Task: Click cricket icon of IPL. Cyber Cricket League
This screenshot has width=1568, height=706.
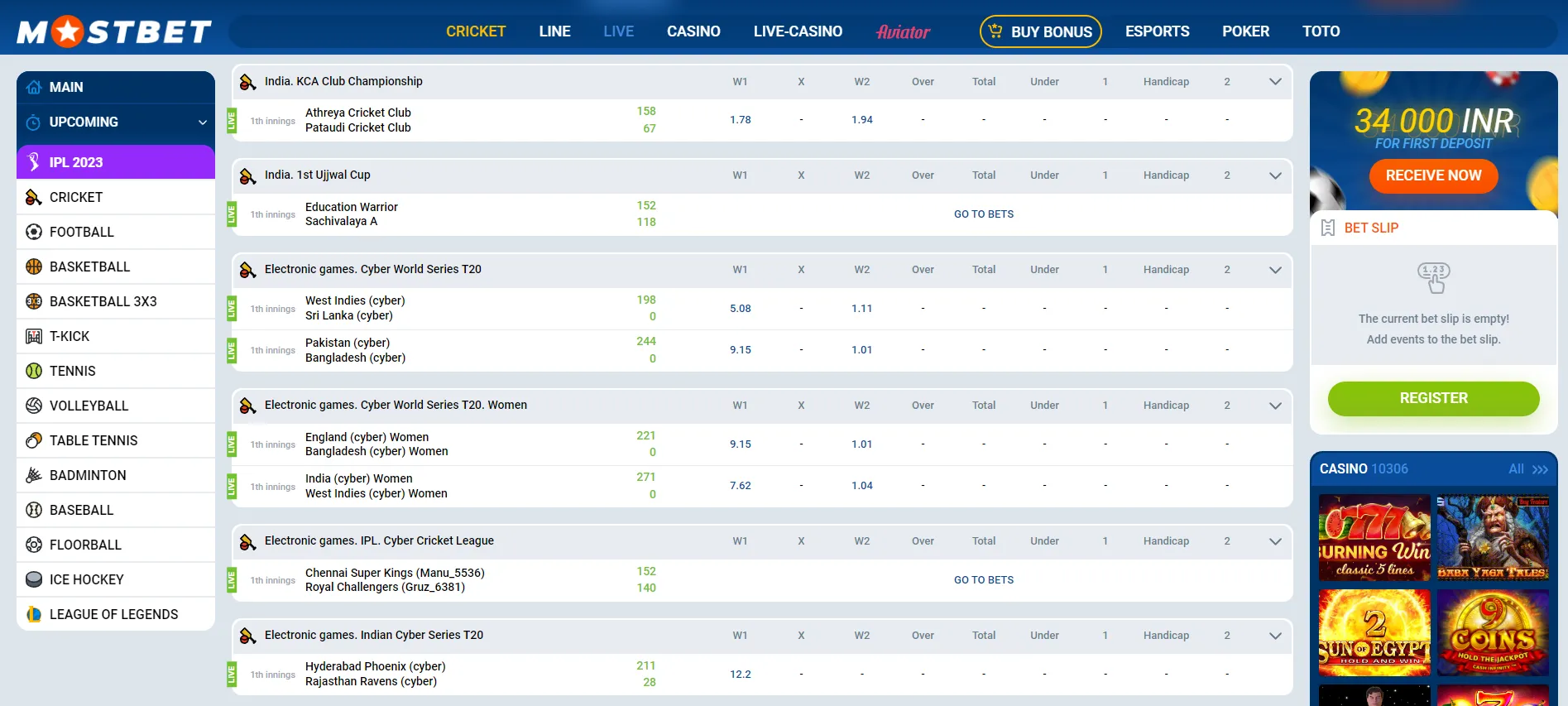Action: click(247, 542)
